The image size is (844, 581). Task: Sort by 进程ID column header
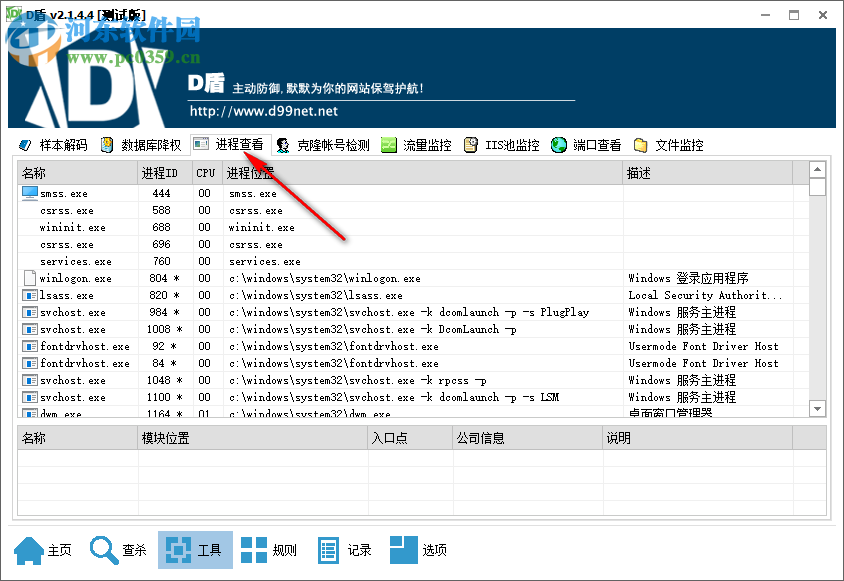pyautogui.click(x=165, y=173)
